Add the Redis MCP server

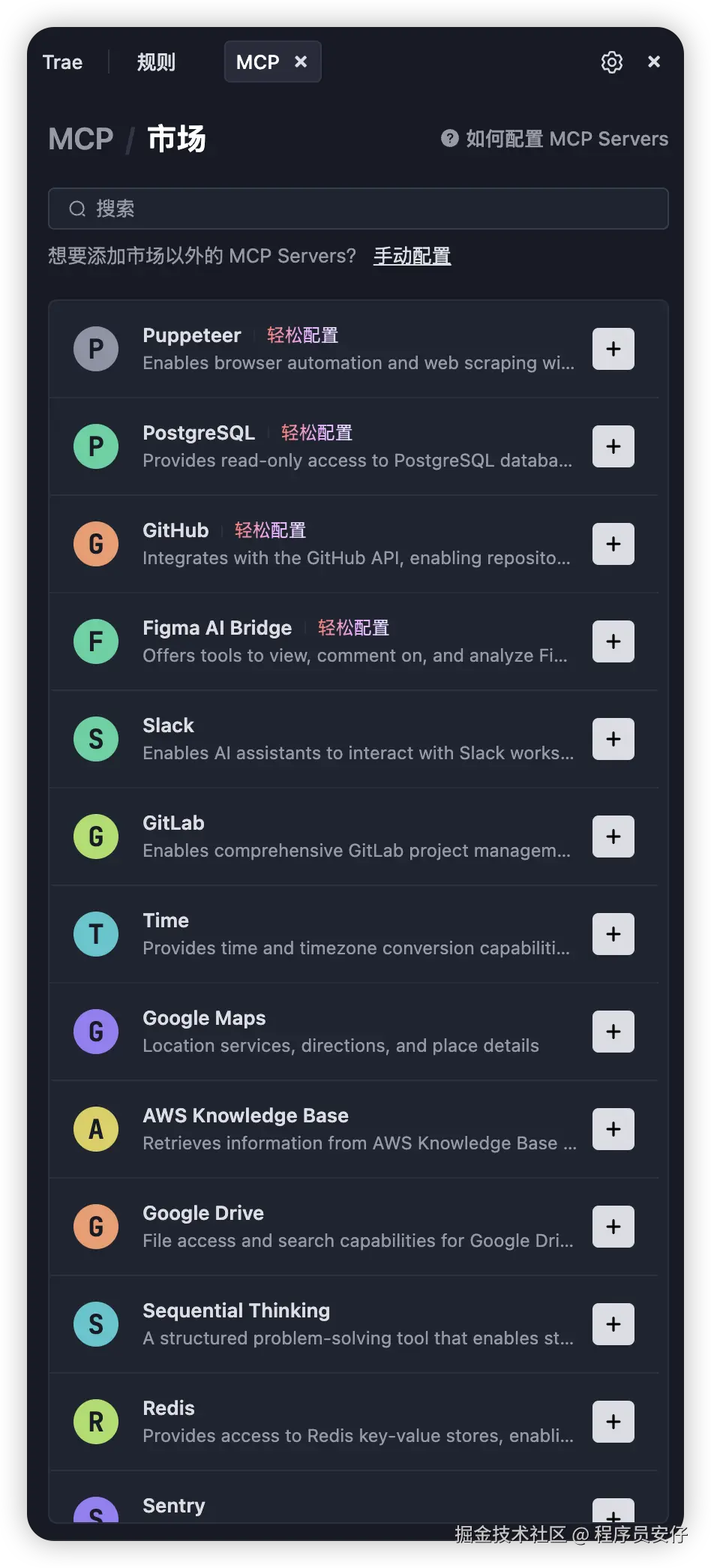(613, 1422)
